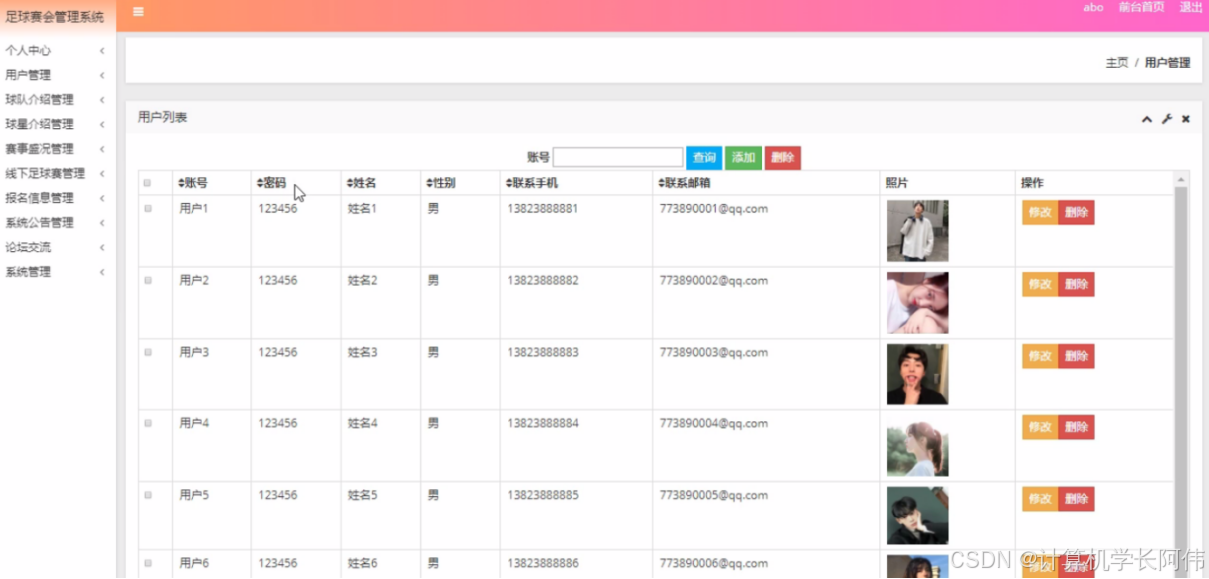Image resolution: width=1209 pixels, height=579 pixels.
Task: Open photo thumbnail of 用户4
Action: (917, 446)
